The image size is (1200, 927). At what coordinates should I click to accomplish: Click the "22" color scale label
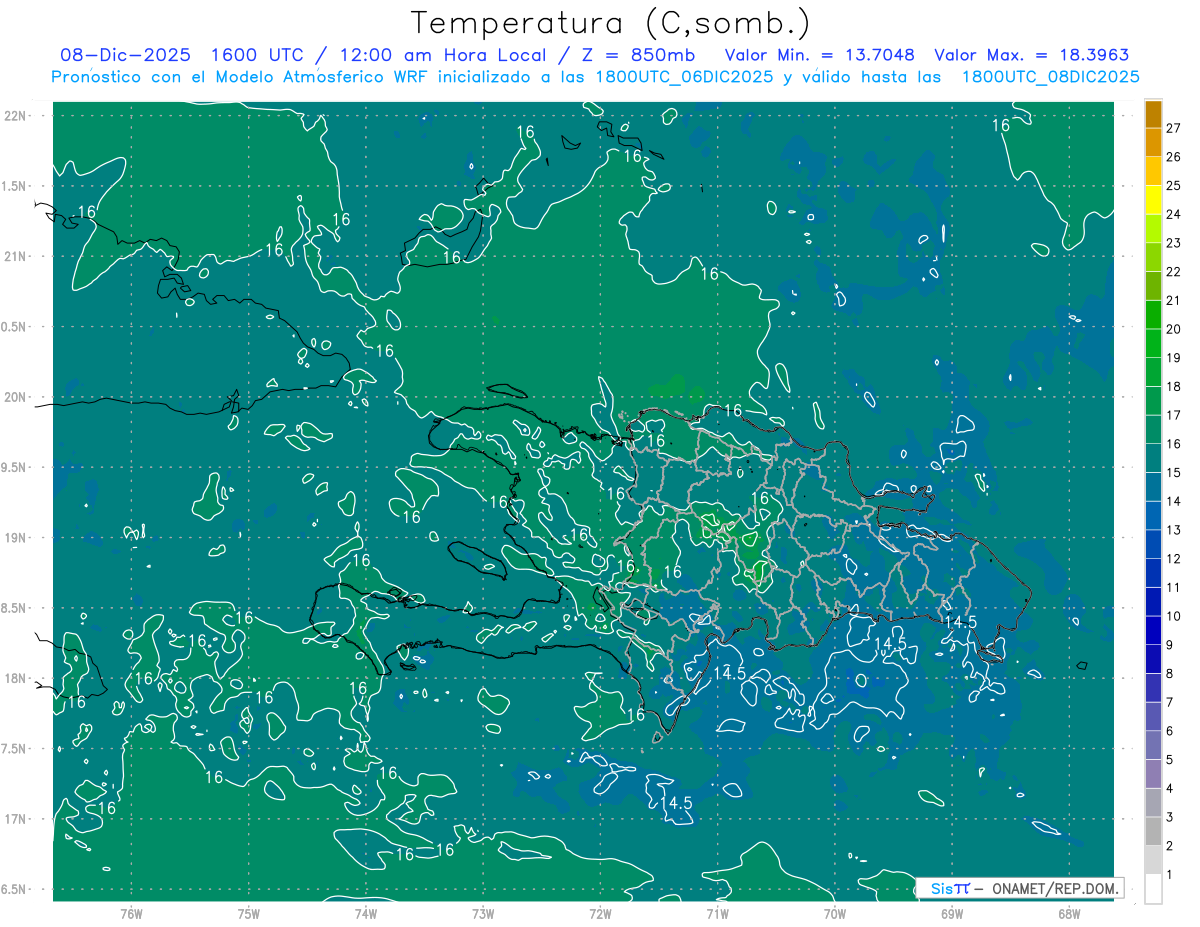[1173, 272]
